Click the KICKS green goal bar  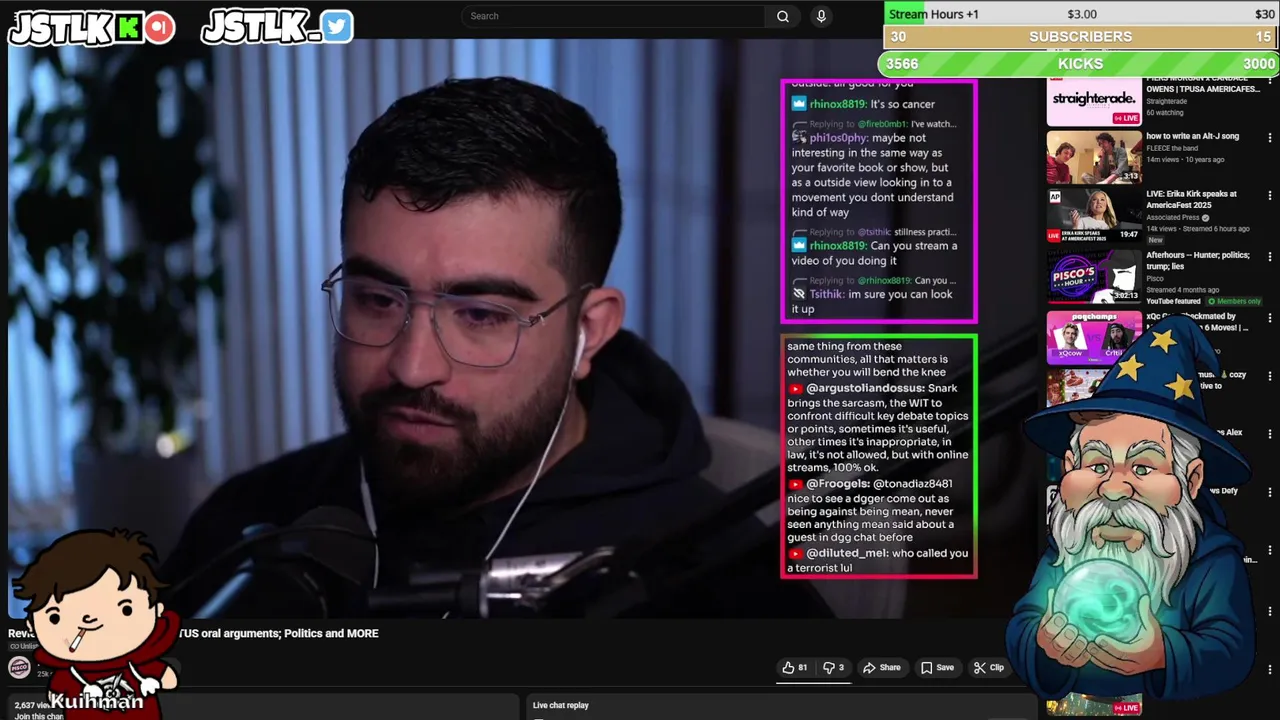[x=1080, y=63]
